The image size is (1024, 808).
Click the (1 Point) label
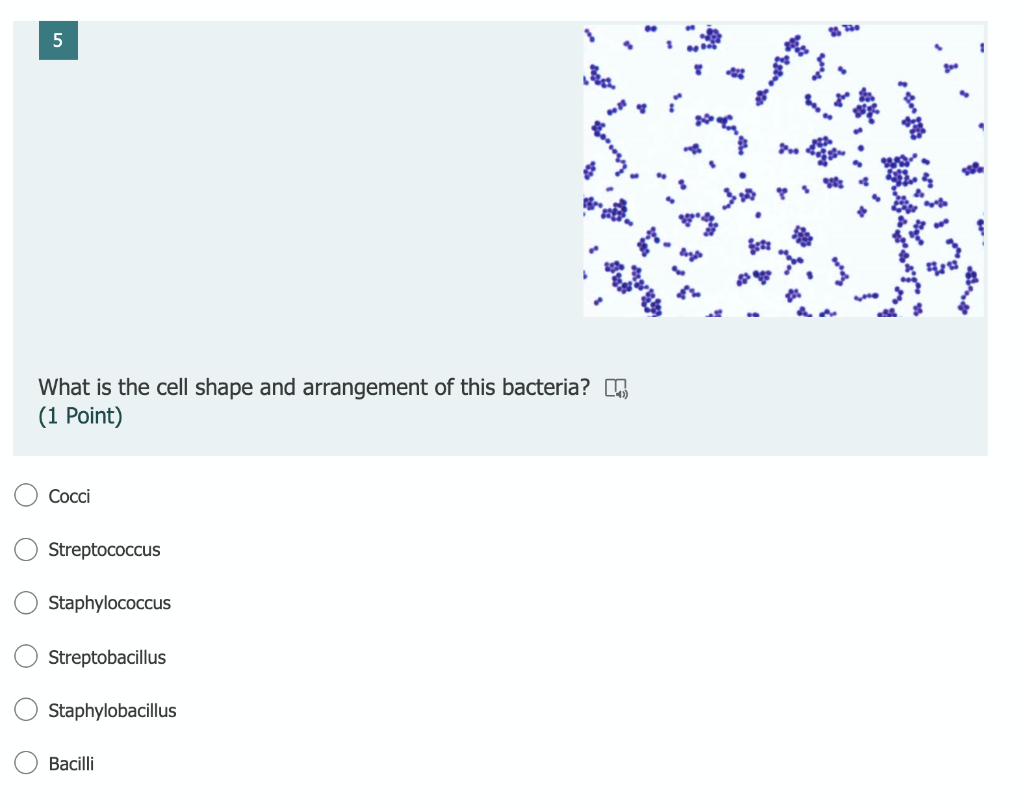pos(80,416)
